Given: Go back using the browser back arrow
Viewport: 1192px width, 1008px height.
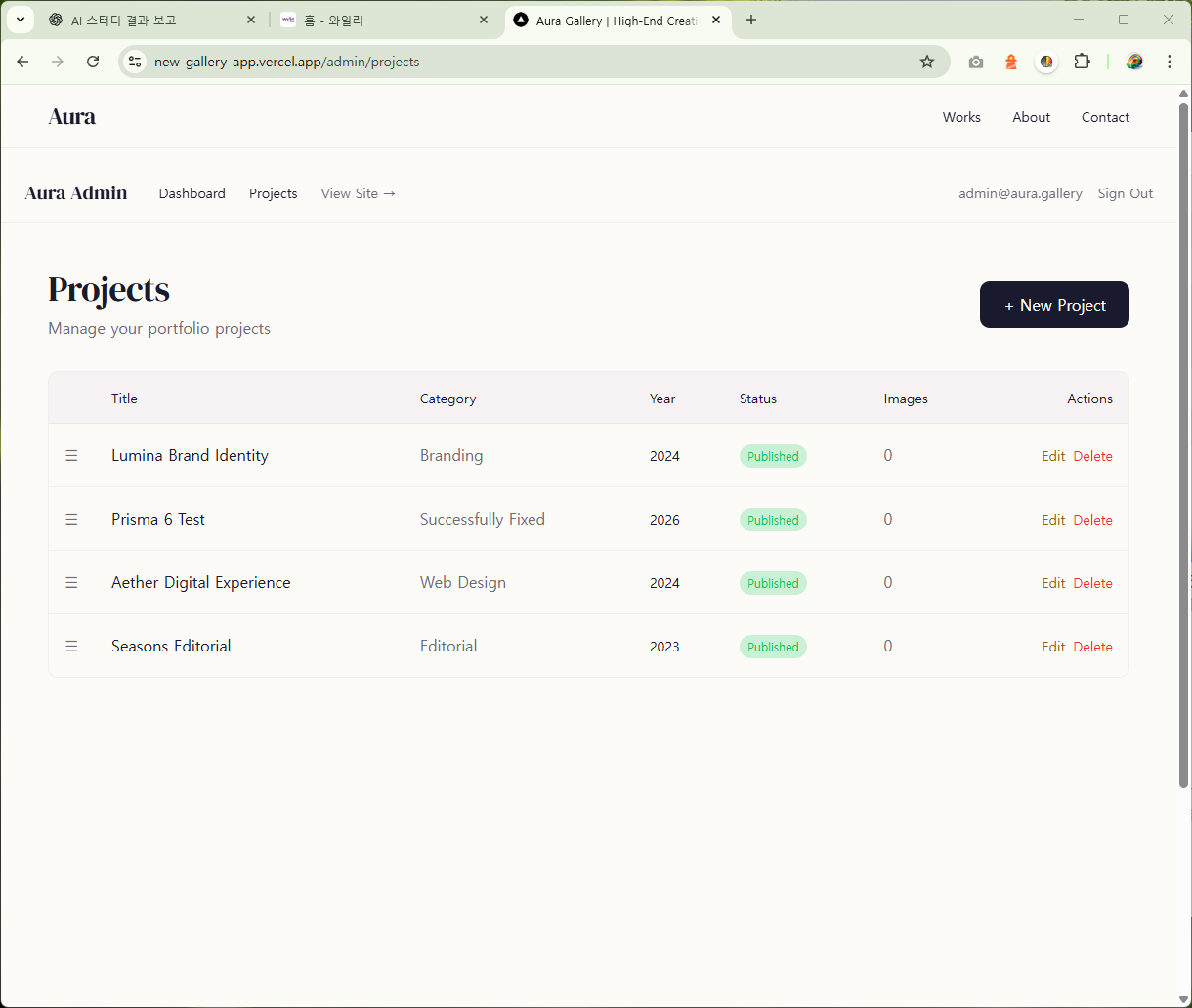Looking at the screenshot, I should coord(23,62).
